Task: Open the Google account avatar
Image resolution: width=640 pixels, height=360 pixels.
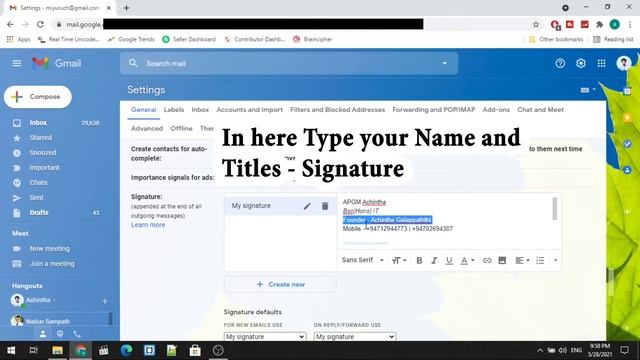Action: pyautogui.click(x=623, y=63)
